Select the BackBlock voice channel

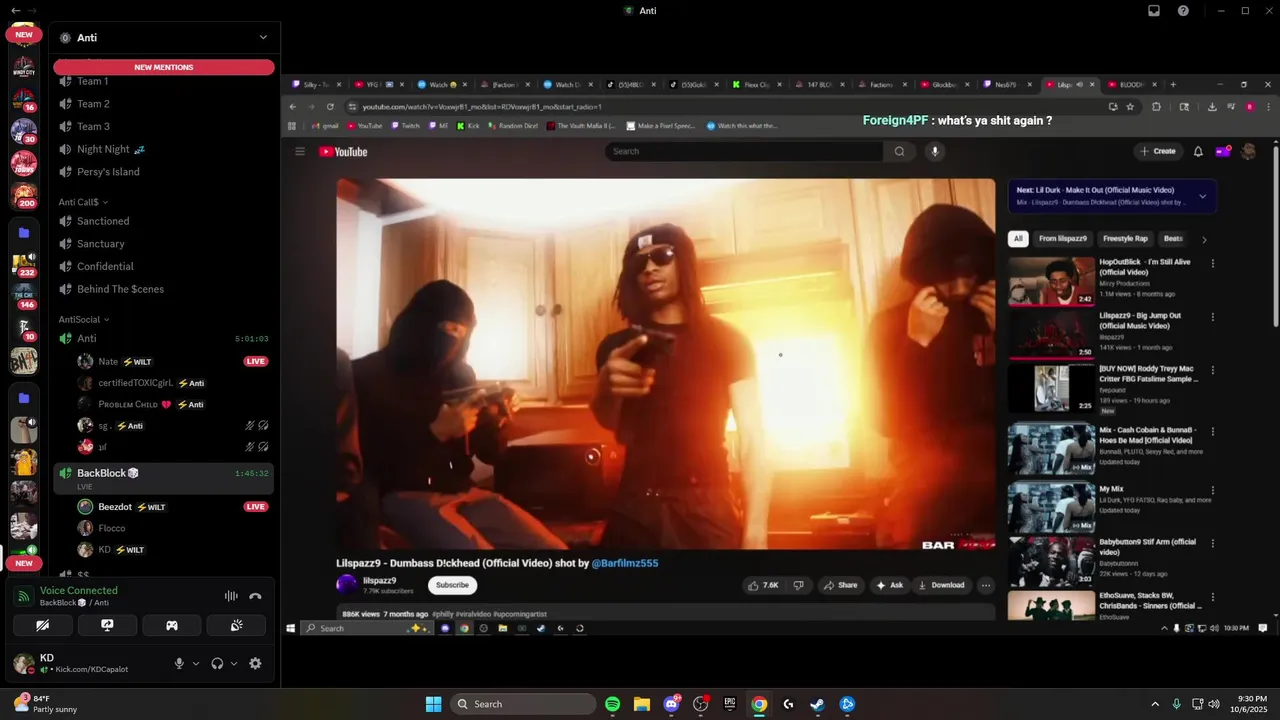[164, 478]
